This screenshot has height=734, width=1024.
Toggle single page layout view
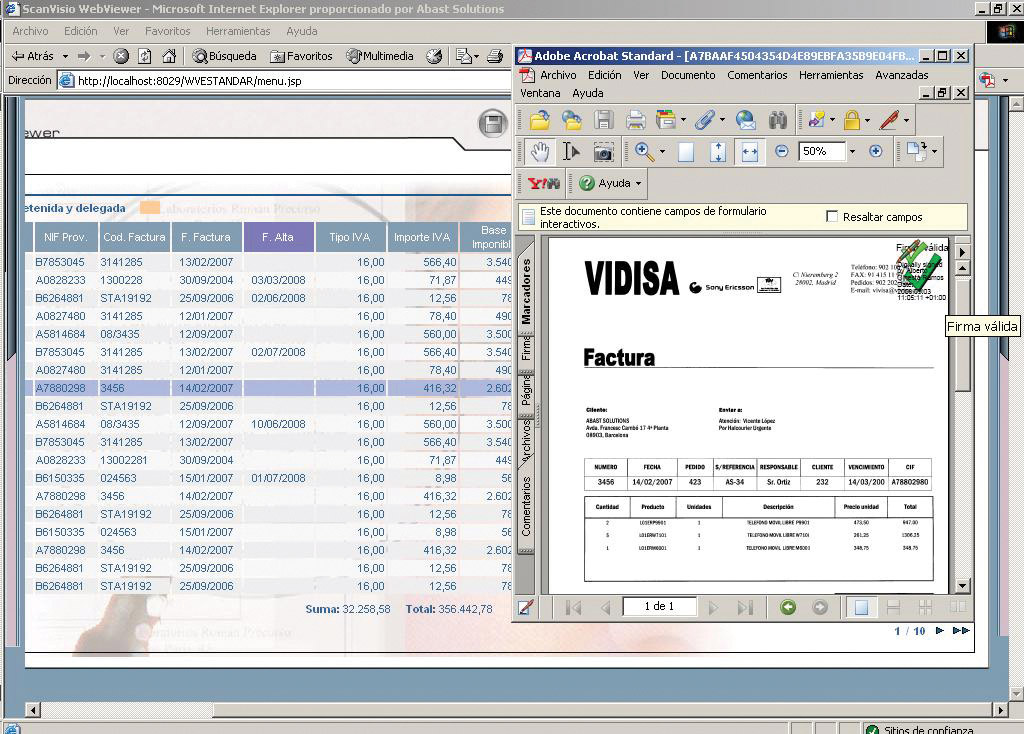click(861, 607)
